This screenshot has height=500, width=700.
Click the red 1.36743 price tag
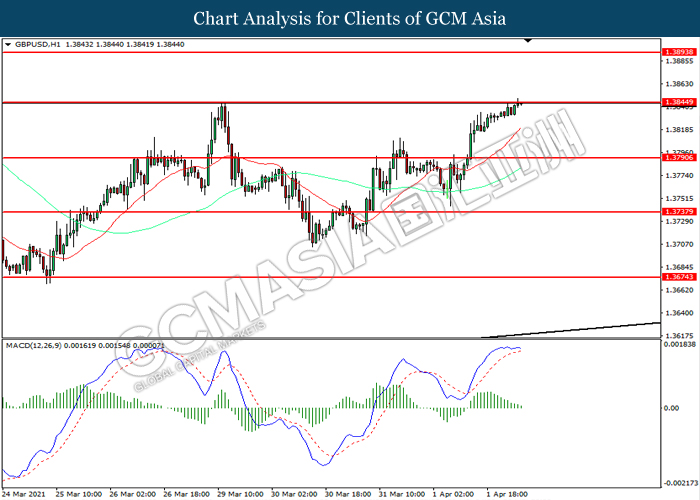(679, 277)
